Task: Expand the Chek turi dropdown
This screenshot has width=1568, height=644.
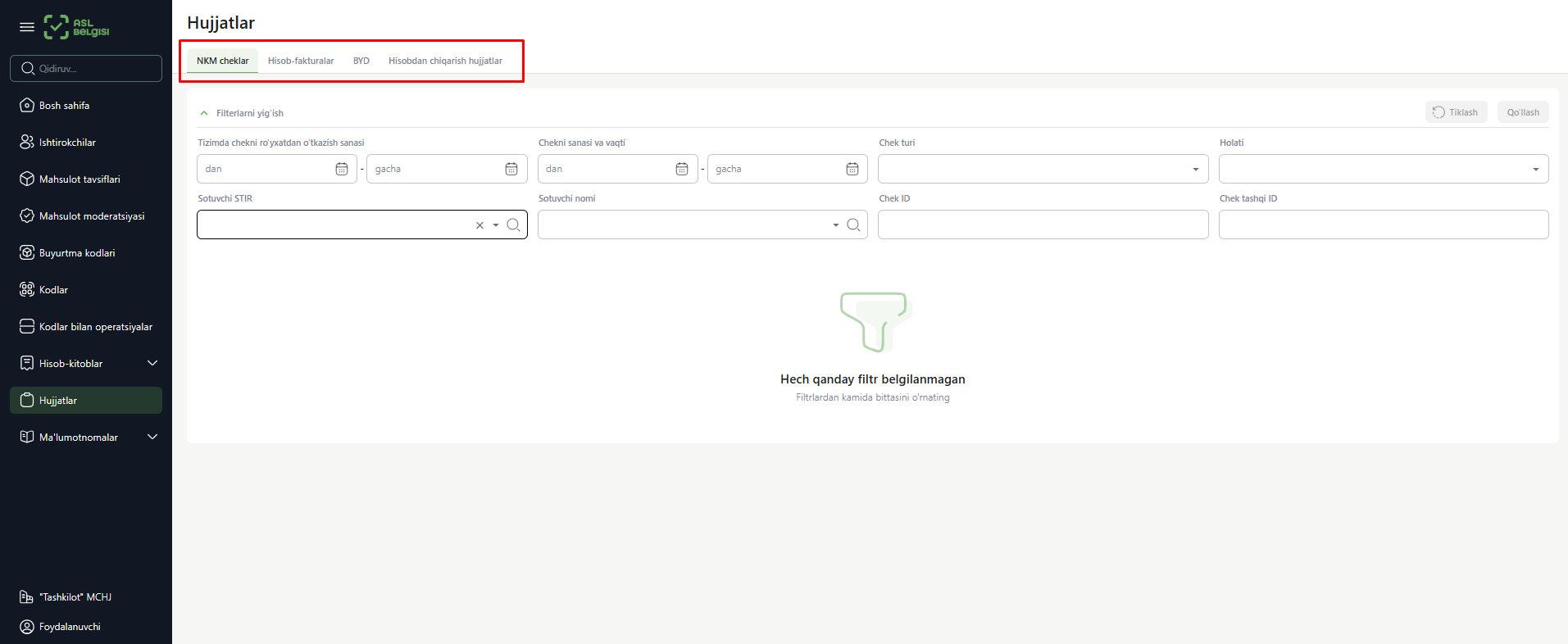Action: pyautogui.click(x=1195, y=170)
